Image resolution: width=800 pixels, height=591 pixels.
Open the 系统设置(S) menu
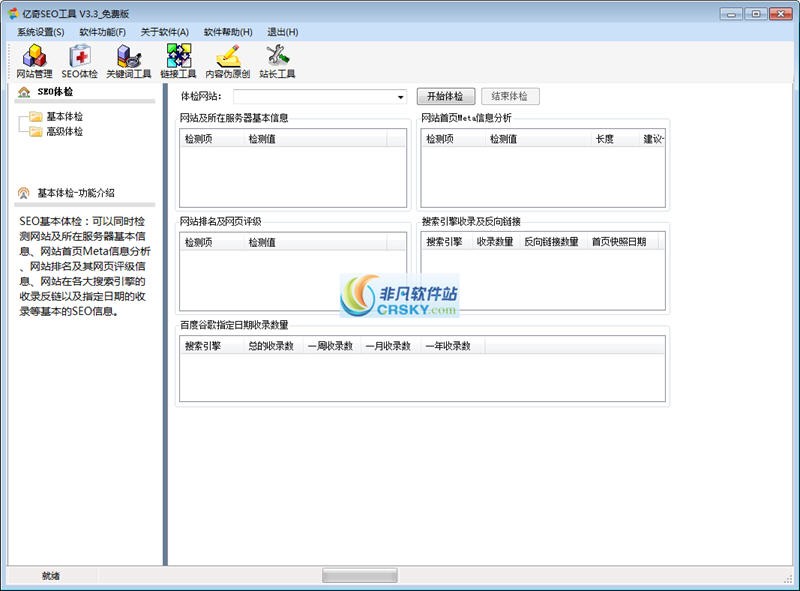(x=41, y=32)
